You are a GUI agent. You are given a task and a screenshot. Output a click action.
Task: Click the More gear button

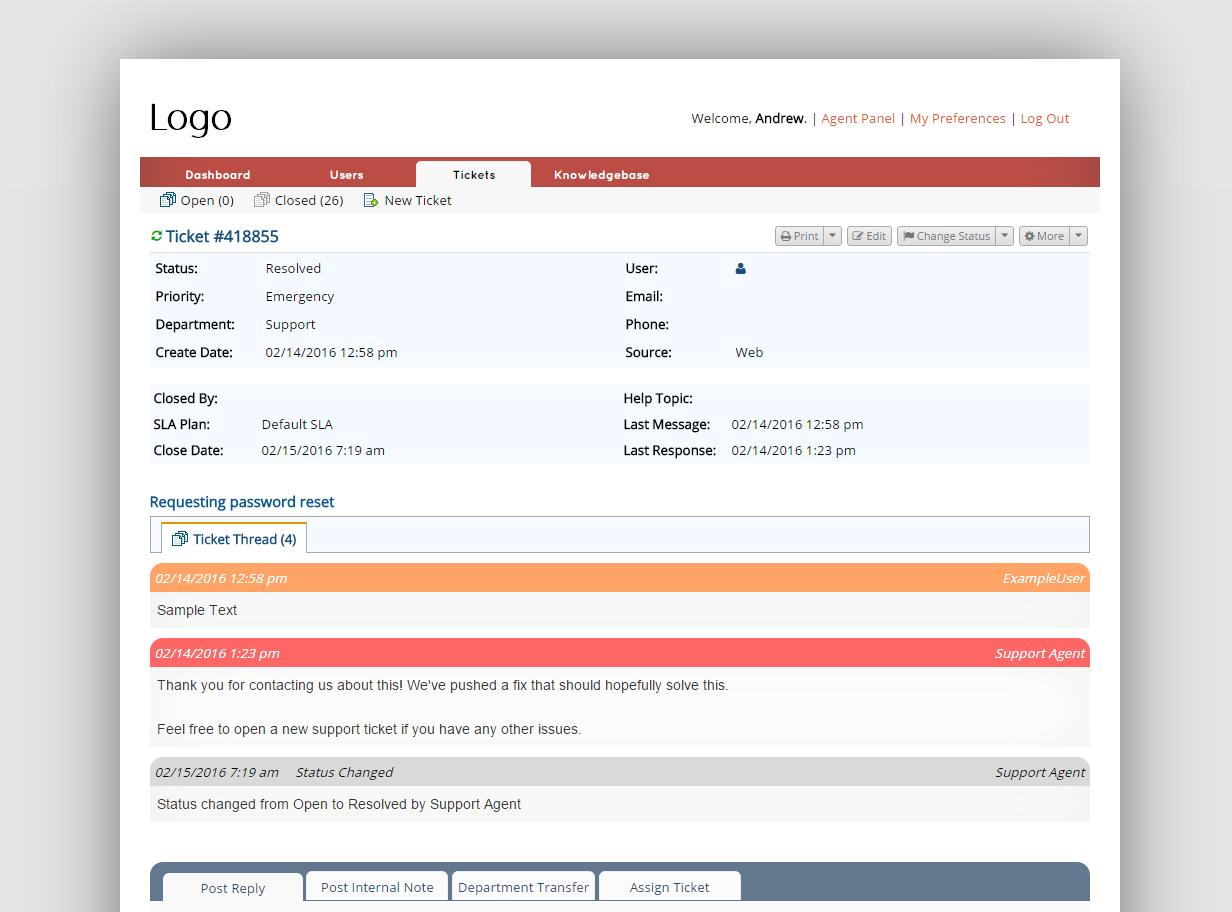click(x=1044, y=236)
